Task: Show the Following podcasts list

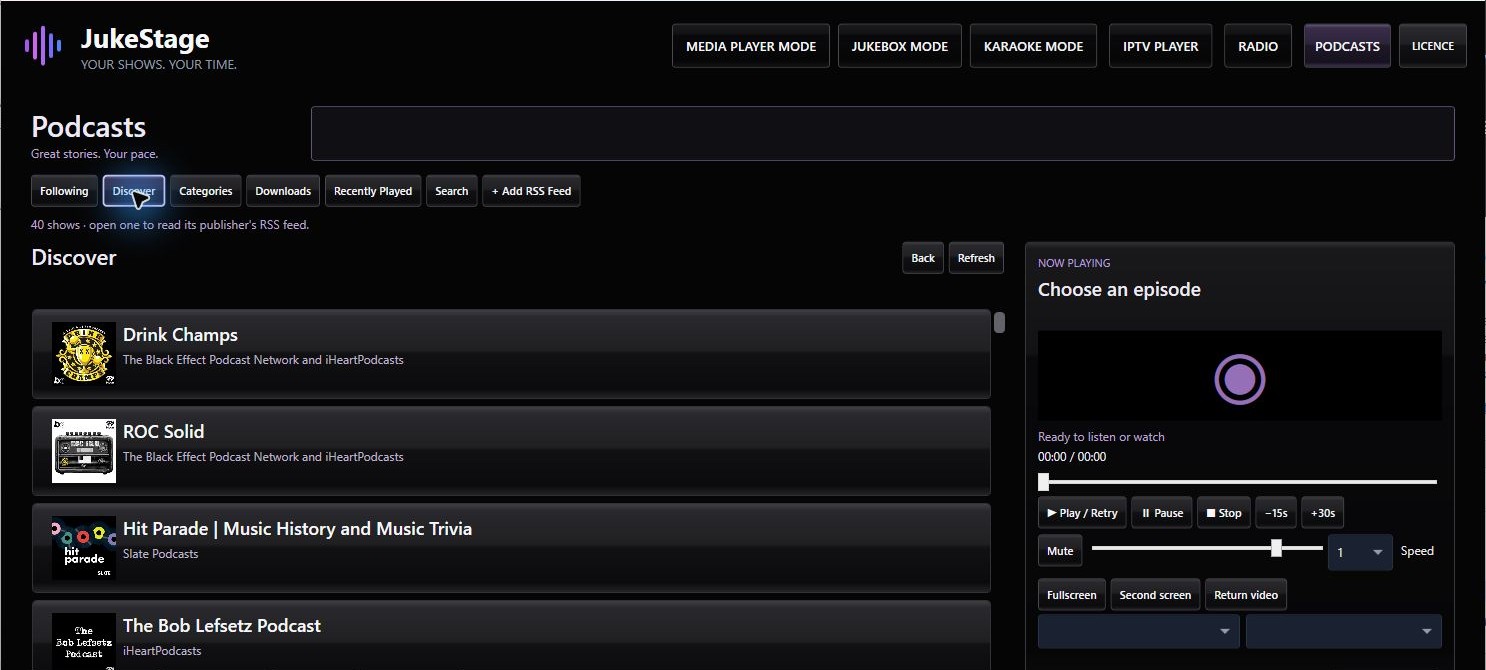Action: (x=64, y=191)
